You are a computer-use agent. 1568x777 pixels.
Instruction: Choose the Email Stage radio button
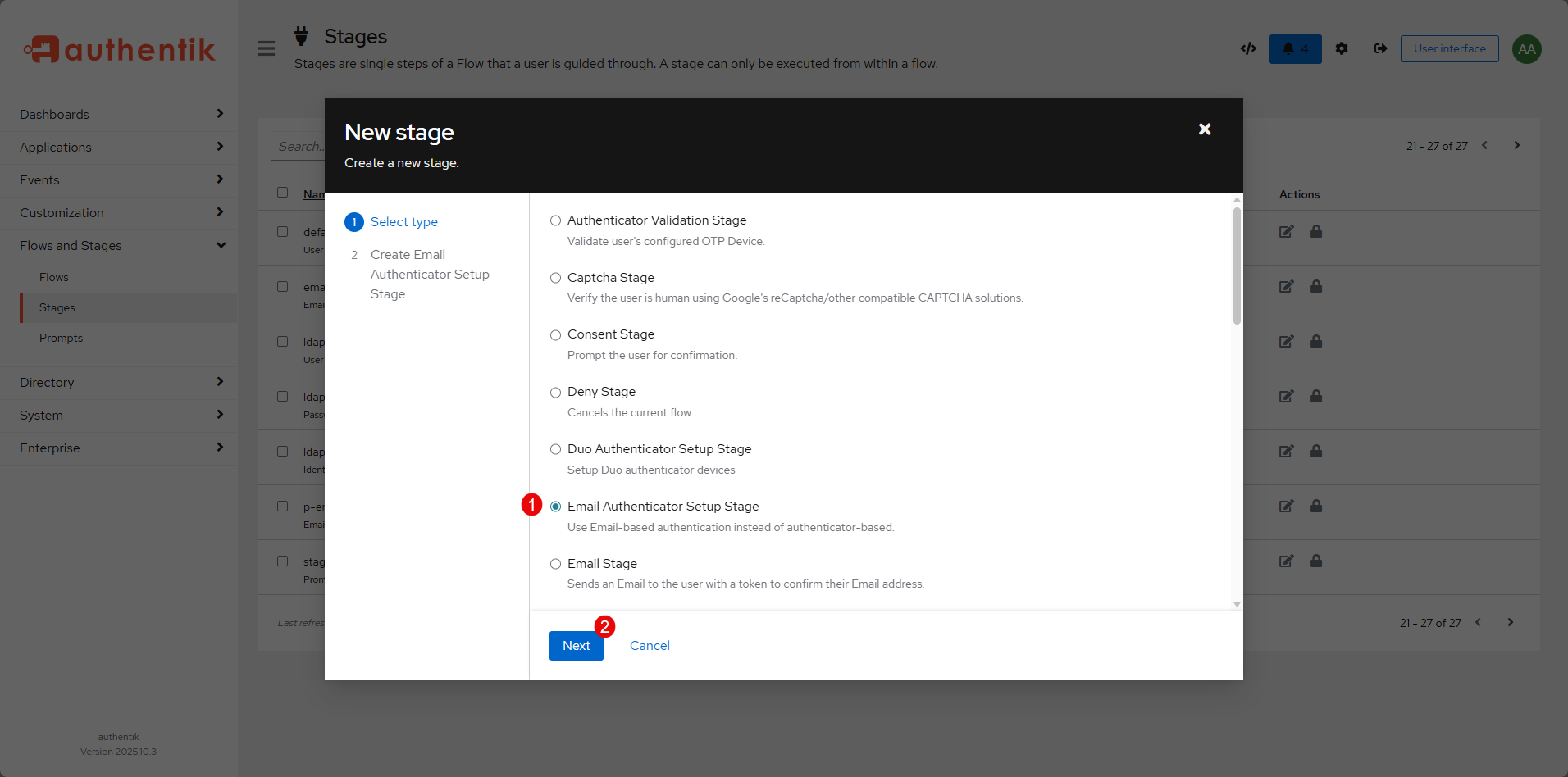[x=555, y=564]
